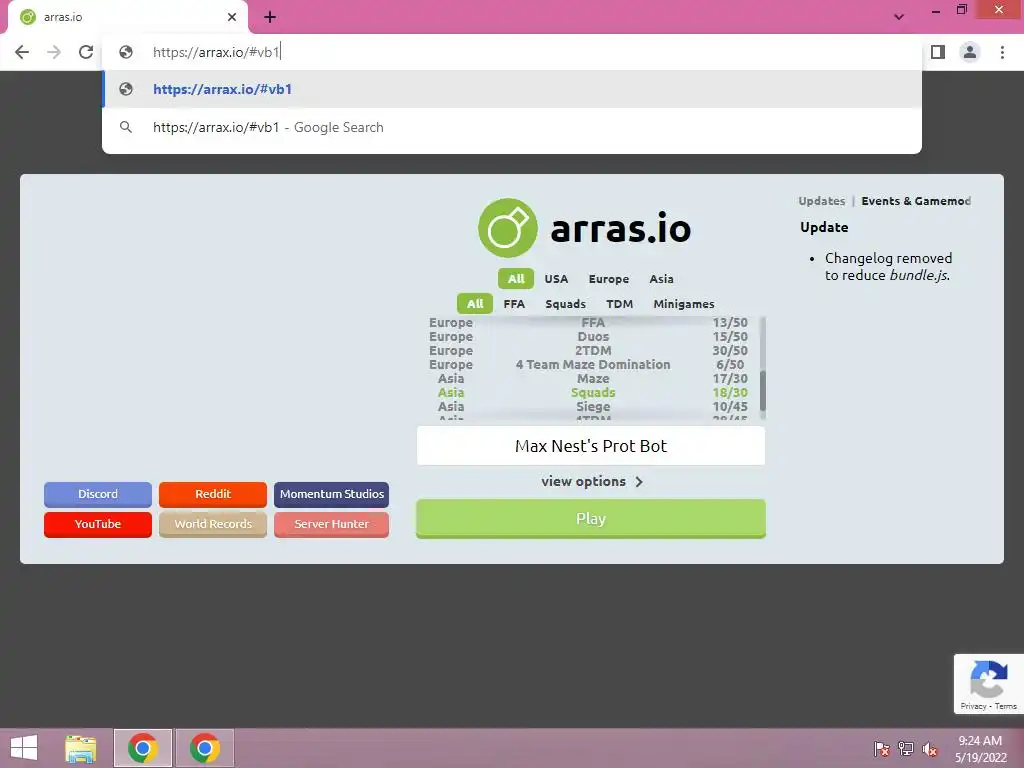This screenshot has width=1024, height=768.
Task: Click the address bar URL field
Action: coord(512,52)
